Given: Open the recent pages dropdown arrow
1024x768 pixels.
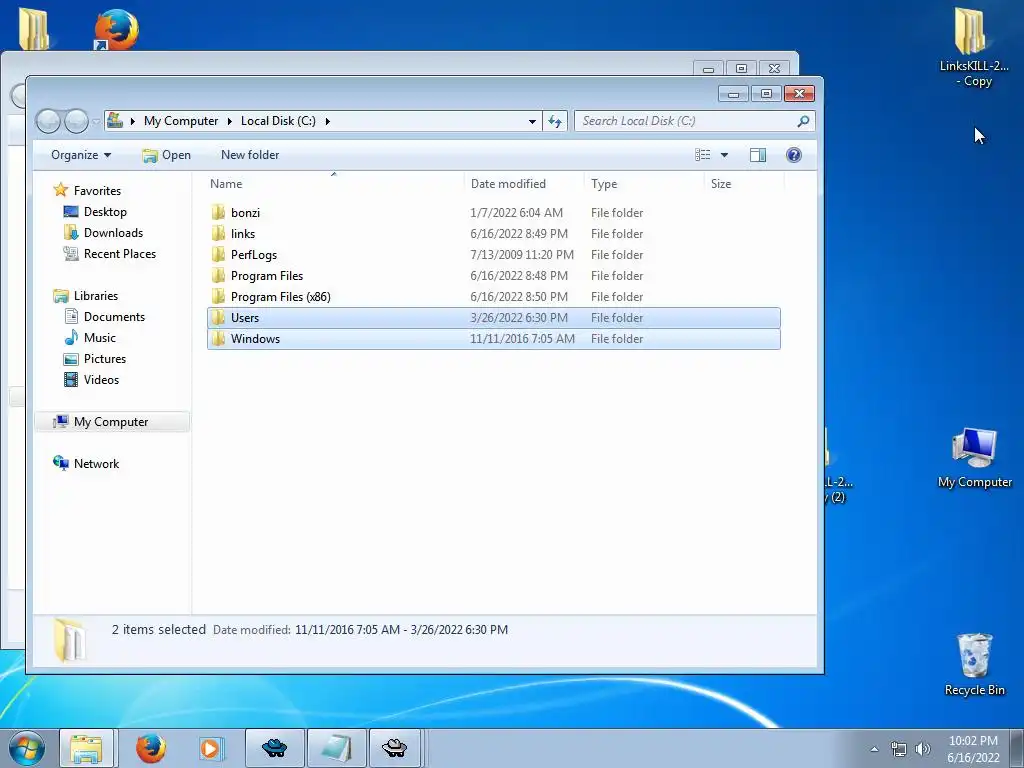Looking at the screenshot, I should tap(96, 121).
